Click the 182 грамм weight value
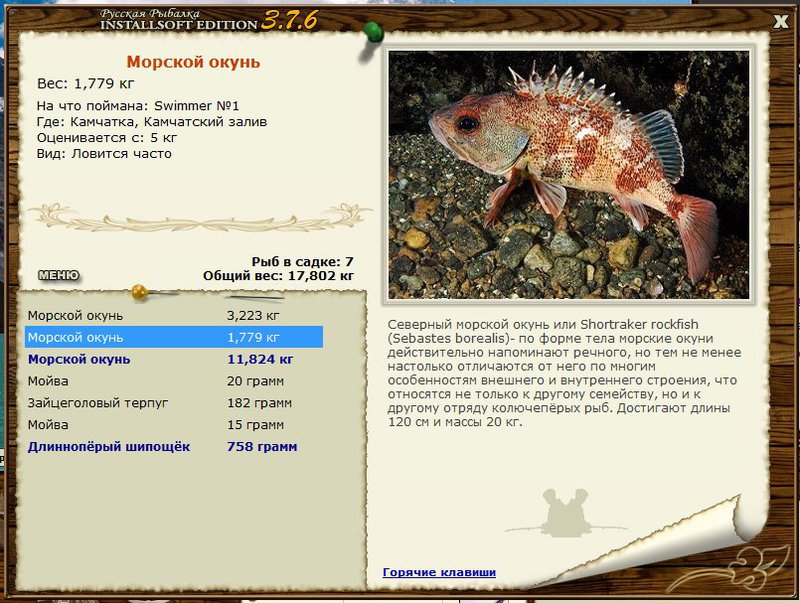 [x=259, y=403]
